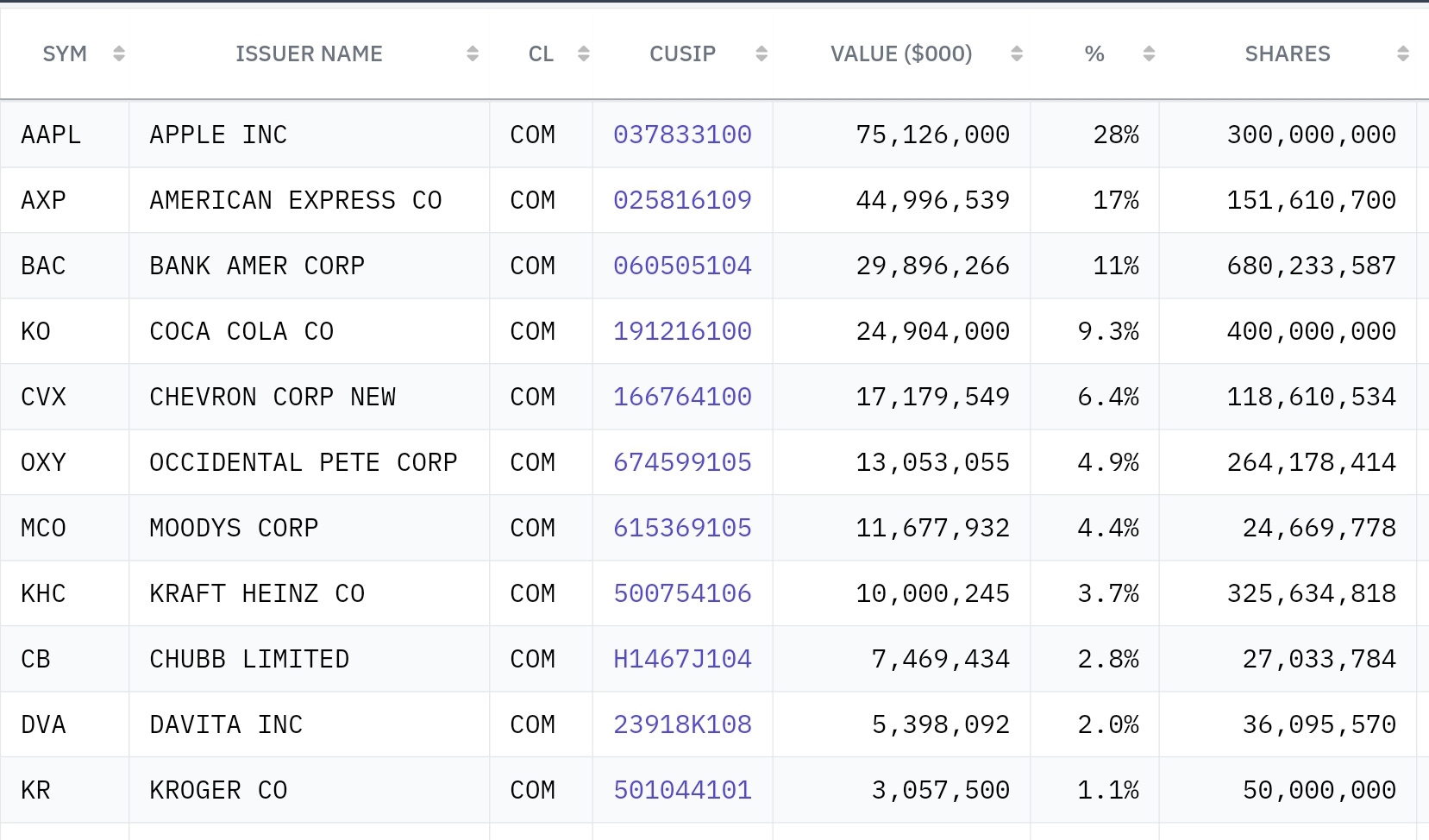Open CUSIP link 615369105
Image resolution: width=1429 pixels, height=840 pixels.
[x=682, y=528]
